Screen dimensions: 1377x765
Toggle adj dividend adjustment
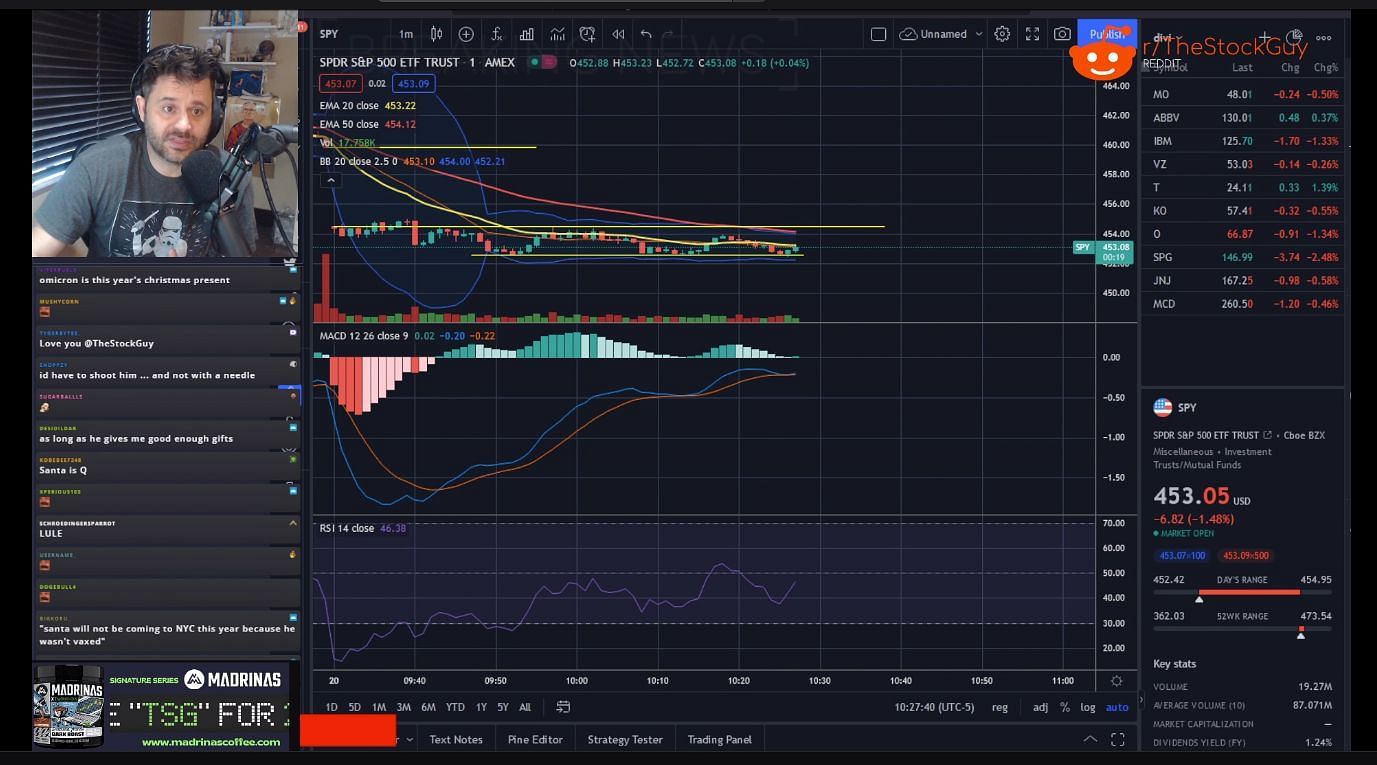pyautogui.click(x=1040, y=707)
